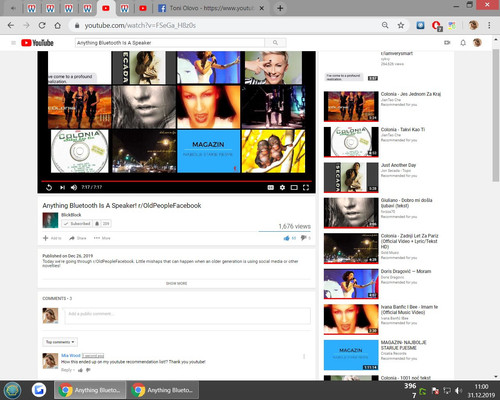Viewport: 500px width, 400px height.
Task: Open YouTube hamburger guide menu
Action: (x=13, y=43)
